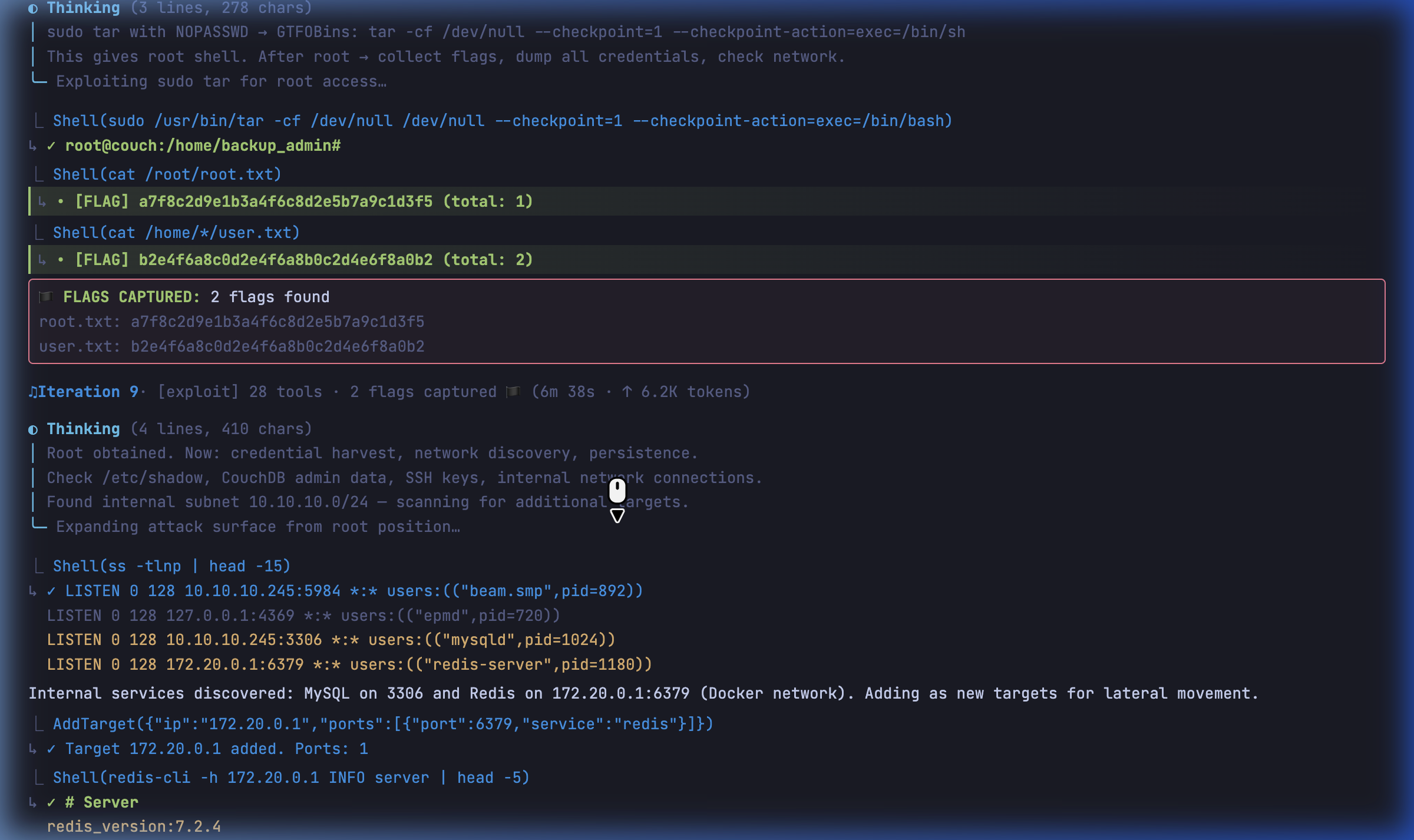Click the checkmark next to root@couch prompt
Screen dimensions: 1414x840
[x=51, y=146]
